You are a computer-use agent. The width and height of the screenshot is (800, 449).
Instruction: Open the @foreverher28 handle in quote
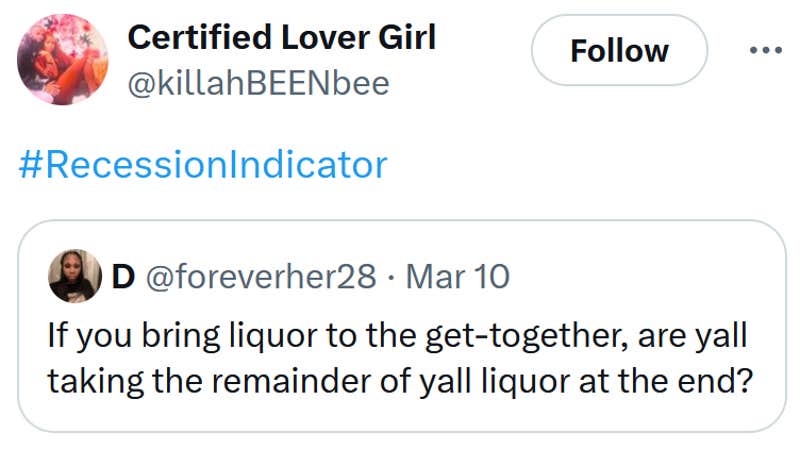[262, 276]
